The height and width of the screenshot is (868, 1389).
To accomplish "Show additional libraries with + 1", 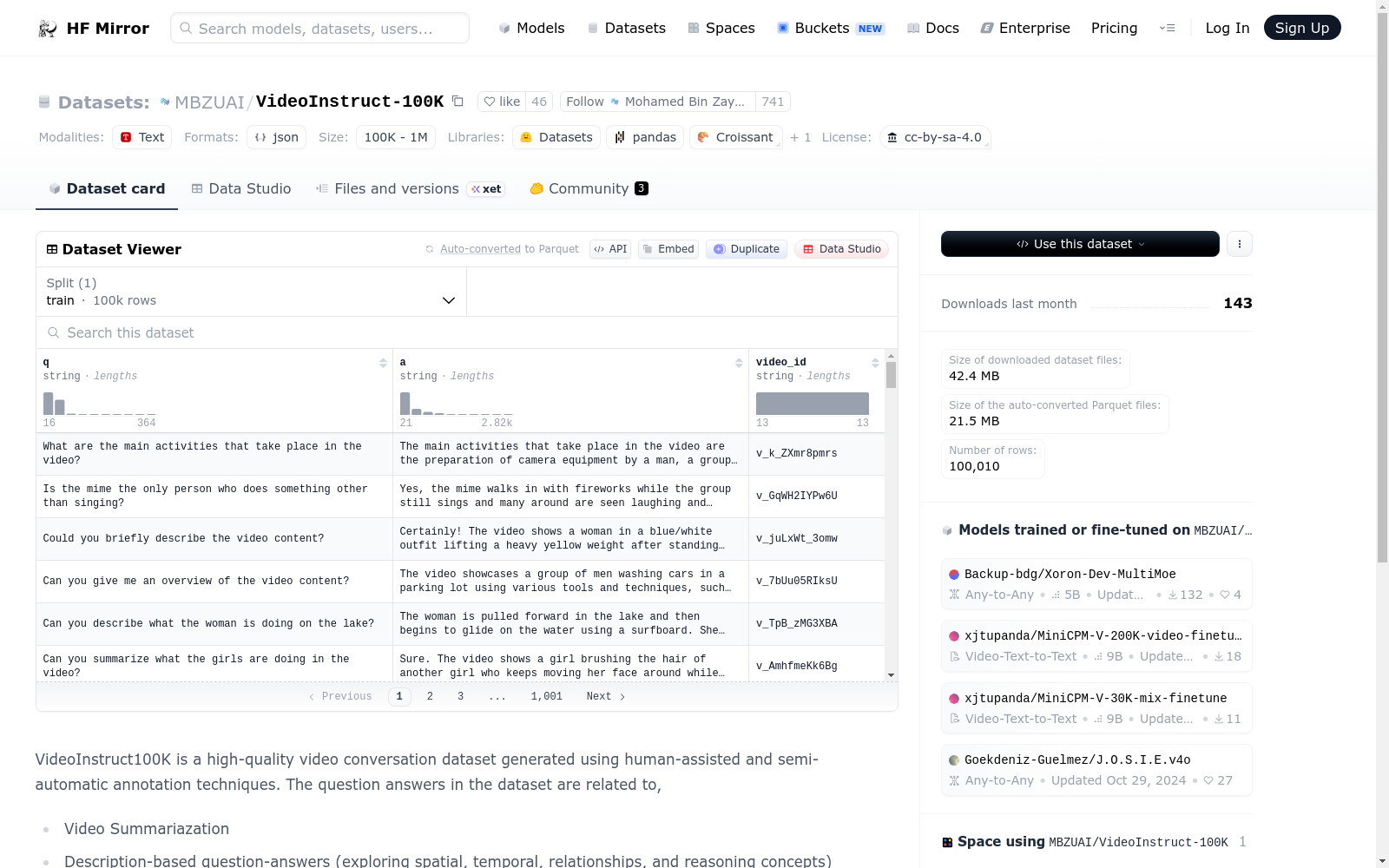I will pos(800,137).
